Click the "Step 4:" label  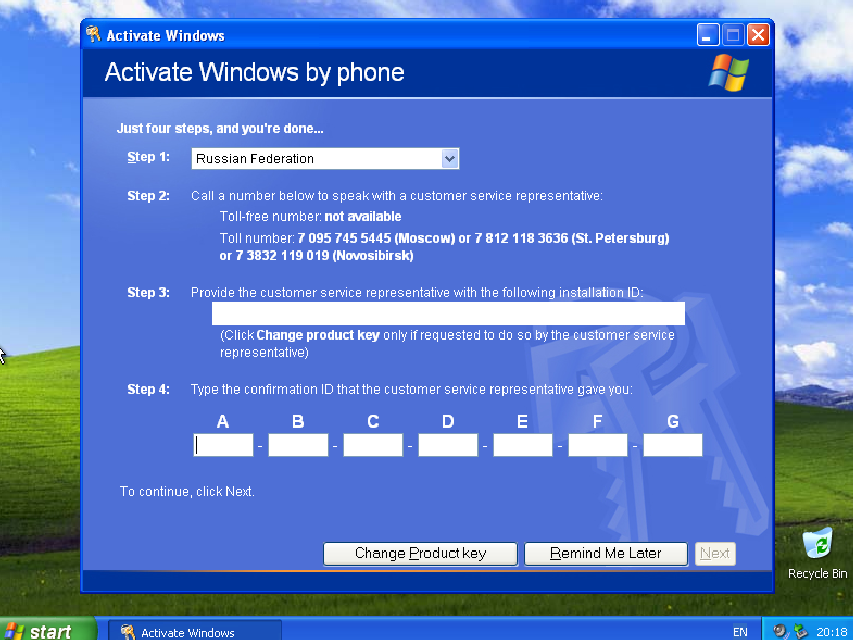148,390
